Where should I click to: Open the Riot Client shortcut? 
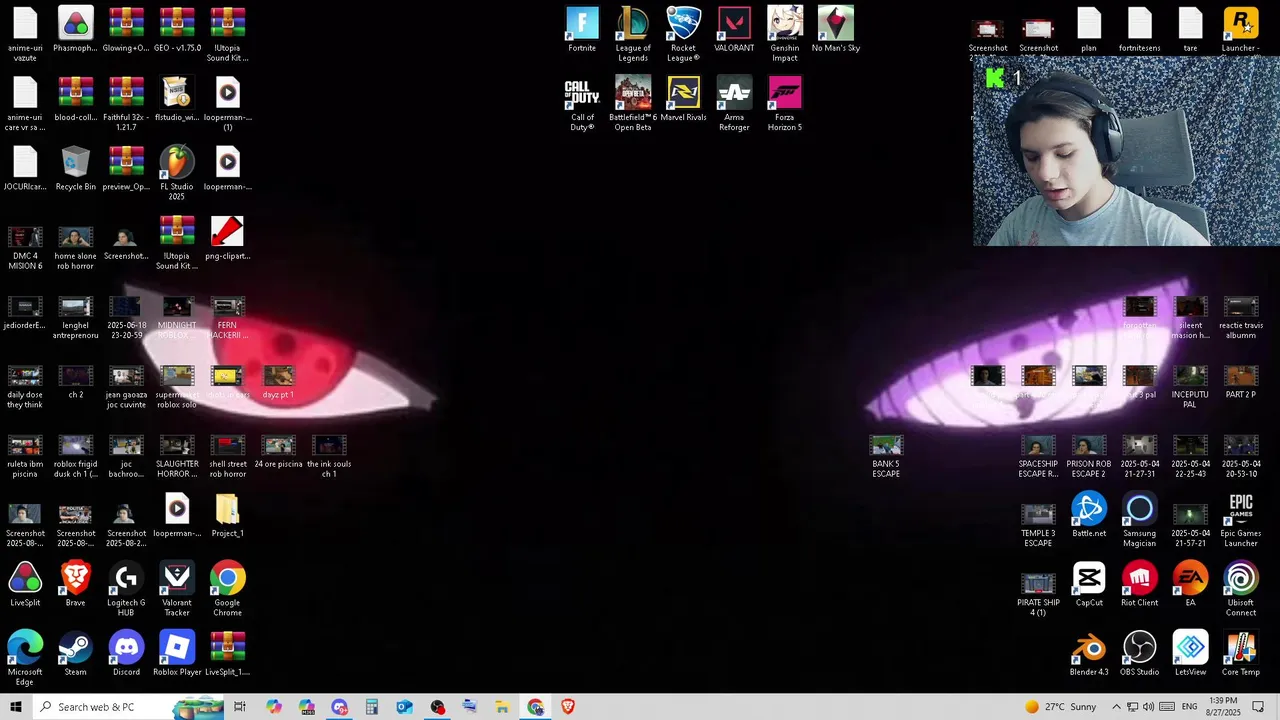click(1139, 584)
